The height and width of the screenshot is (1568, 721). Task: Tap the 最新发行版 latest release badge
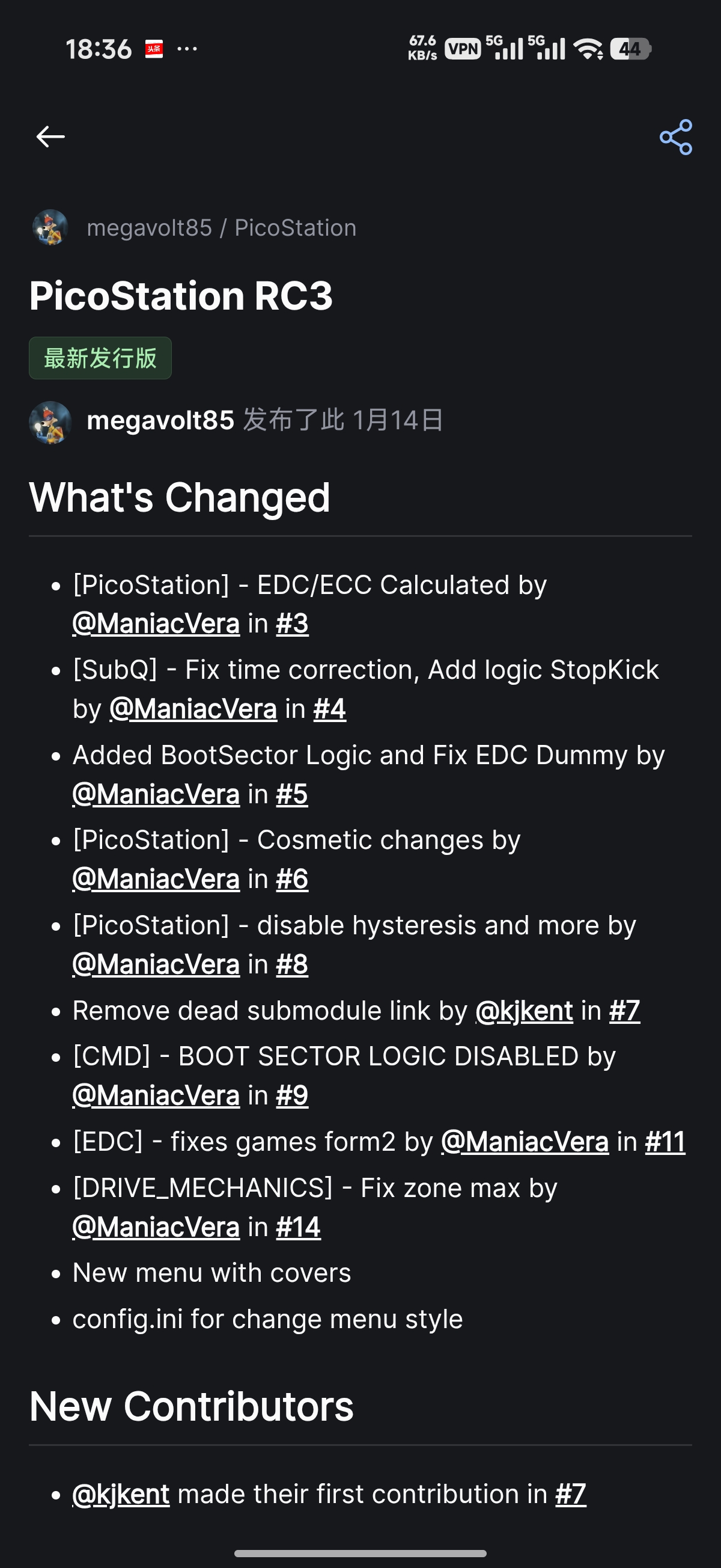[x=100, y=358]
